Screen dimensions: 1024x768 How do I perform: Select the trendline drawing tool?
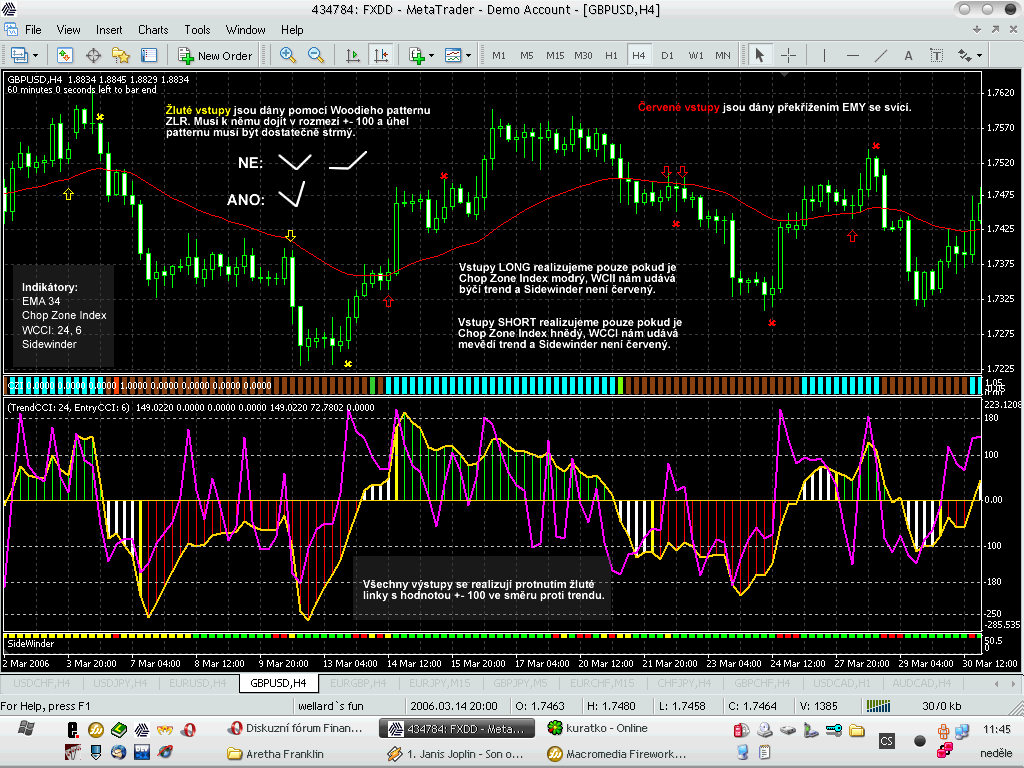pos(880,55)
